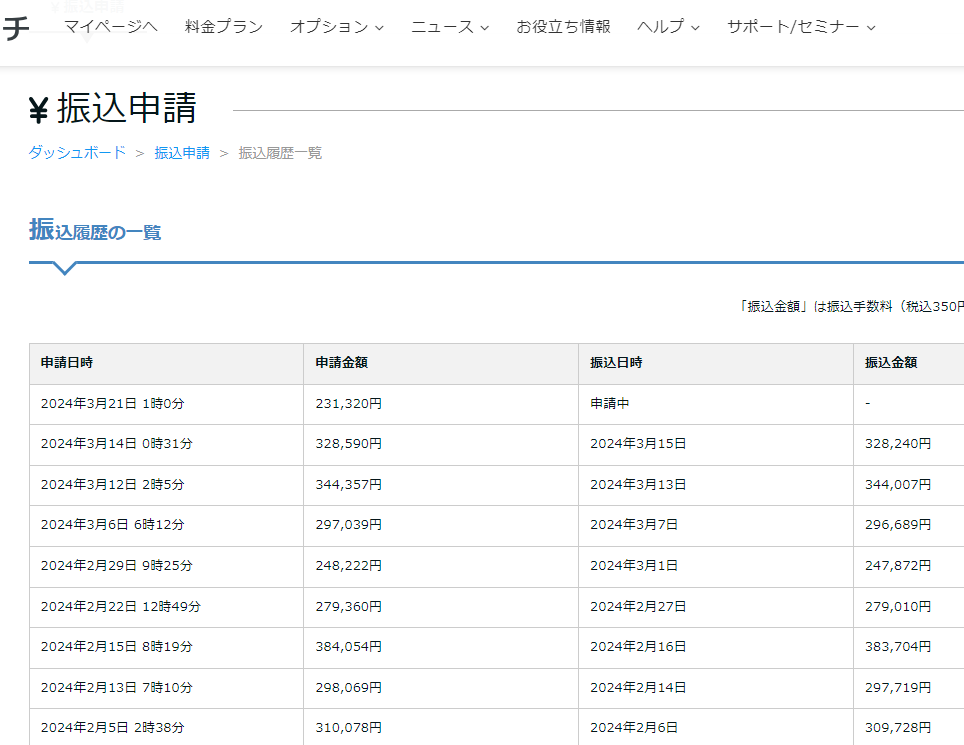Viewport: 964px width, 745px height.
Task: Click the 297,719円 transferred amount cell
Action: pos(909,688)
